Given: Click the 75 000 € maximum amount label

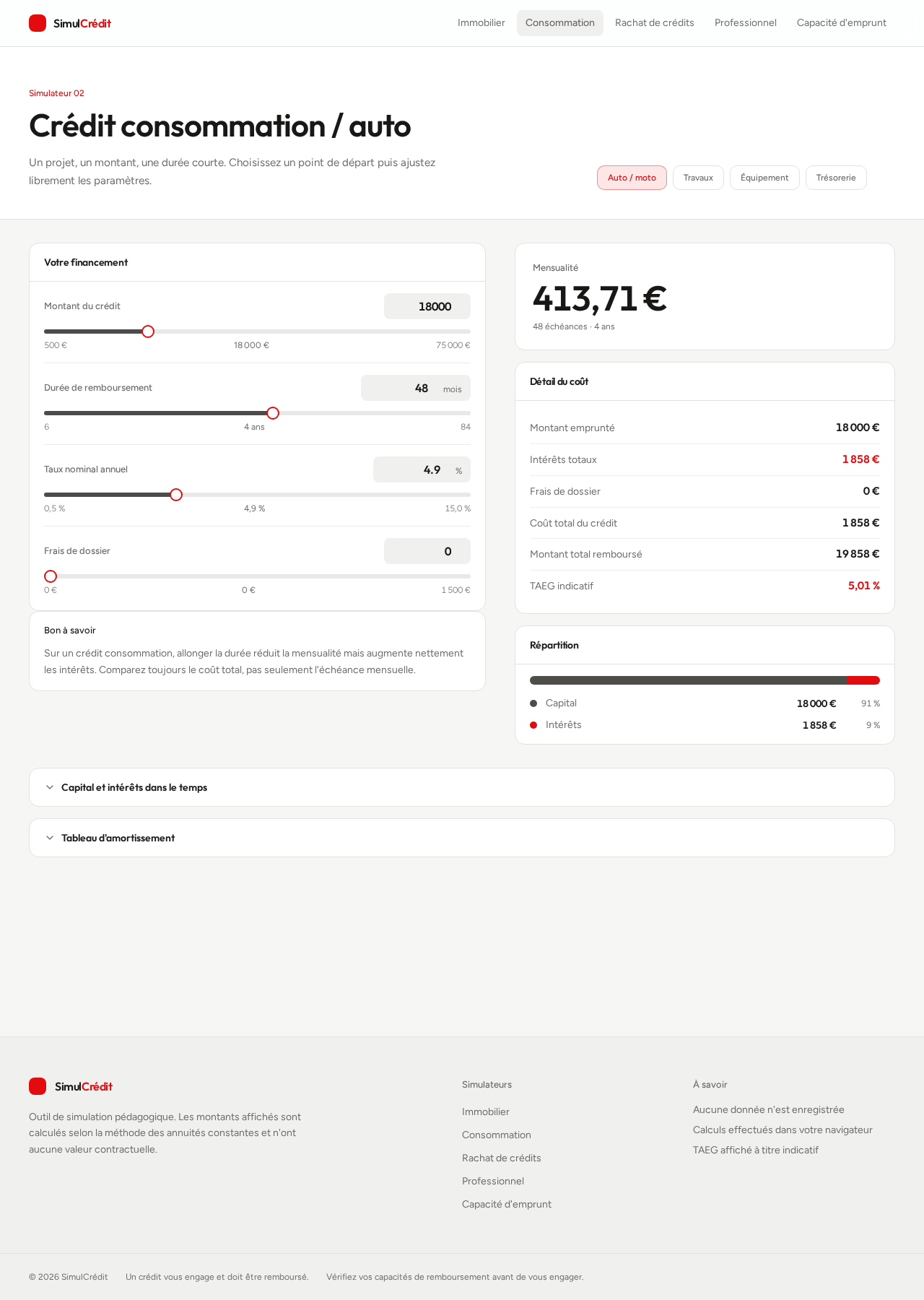Looking at the screenshot, I should [453, 345].
